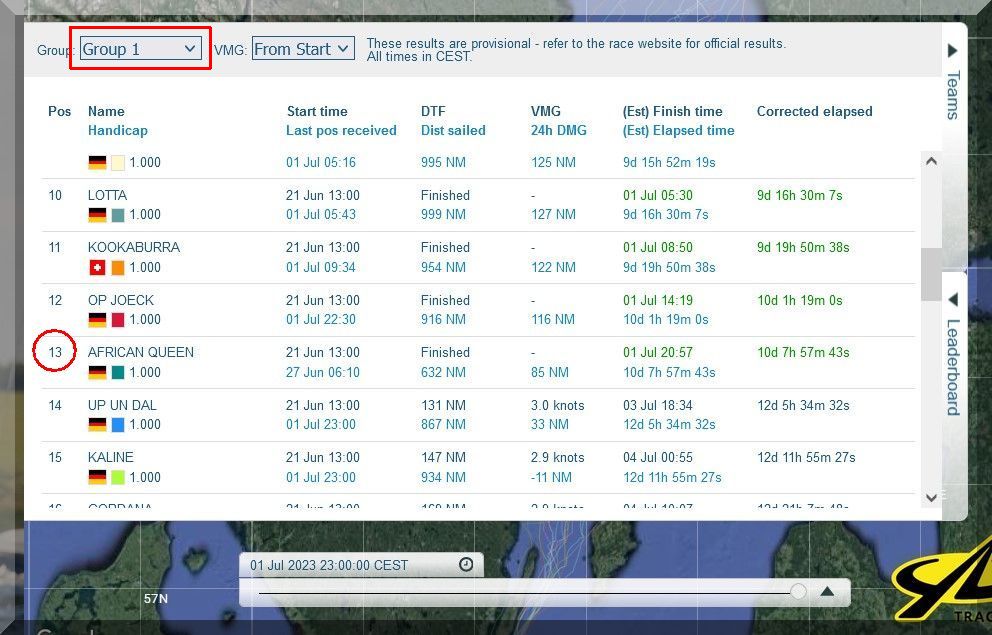The width and height of the screenshot is (992, 635).
Task: Click KOOKABURRA's orange color swatch
Action: [x=118, y=268]
